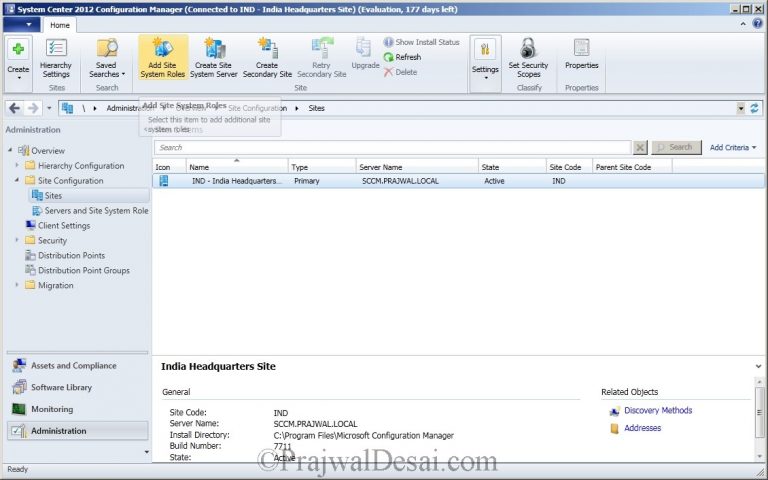Switch to the Home ribbon tab
Image resolution: width=768 pixels, height=480 pixels.
point(60,25)
